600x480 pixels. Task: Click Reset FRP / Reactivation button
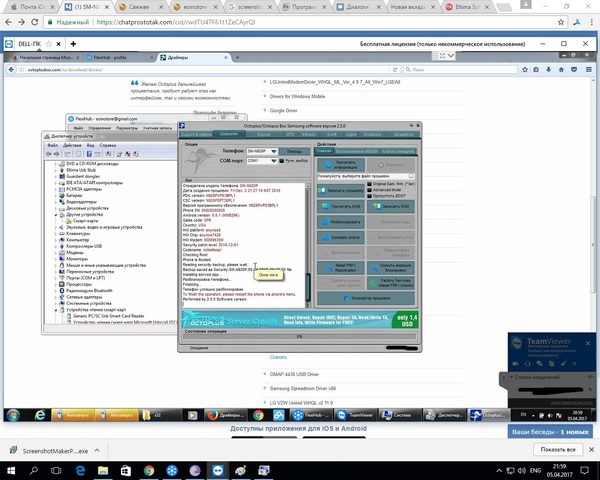[341, 268]
